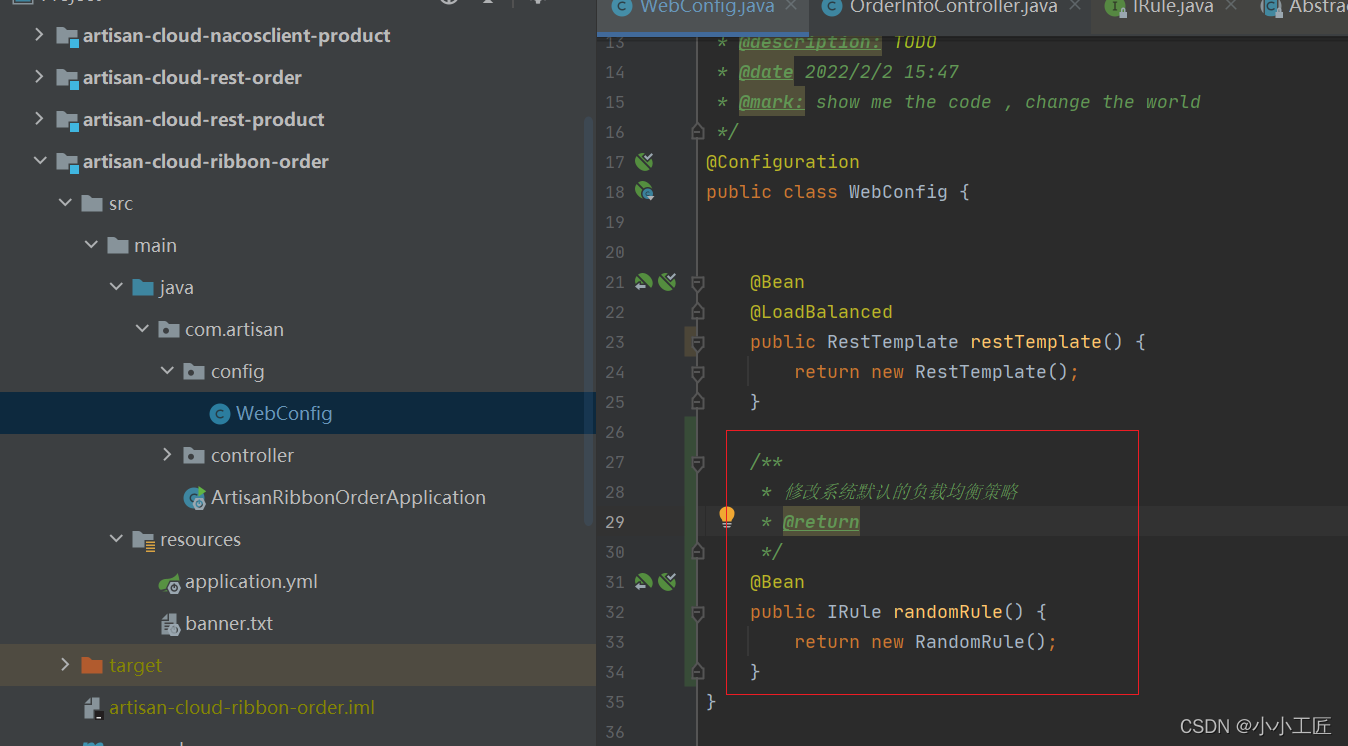Open the application.yml file
1348x746 pixels.
[250, 582]
